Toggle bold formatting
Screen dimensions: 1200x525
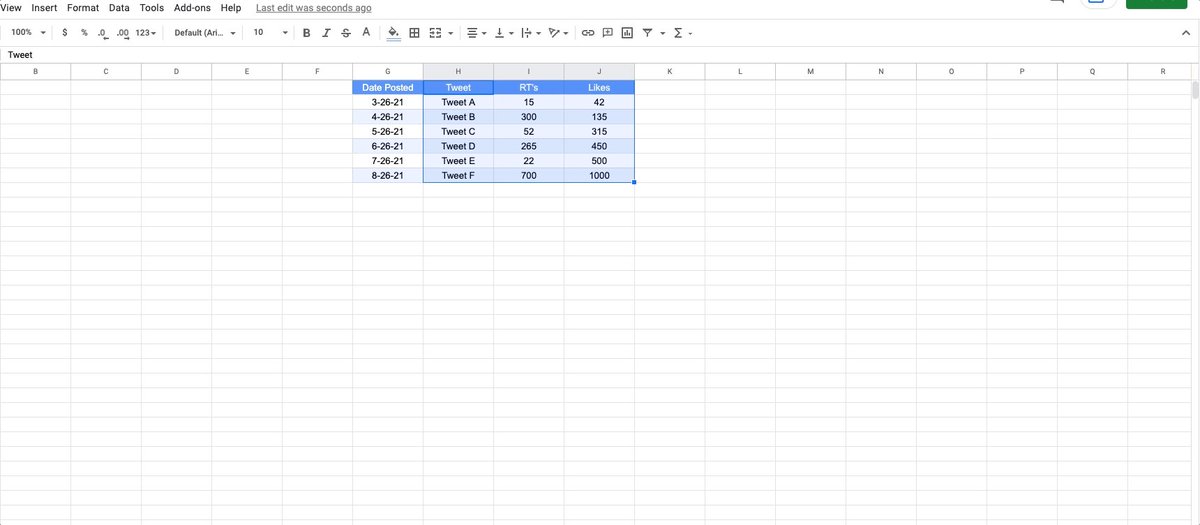pyautogui.click(x=306, y=33)
